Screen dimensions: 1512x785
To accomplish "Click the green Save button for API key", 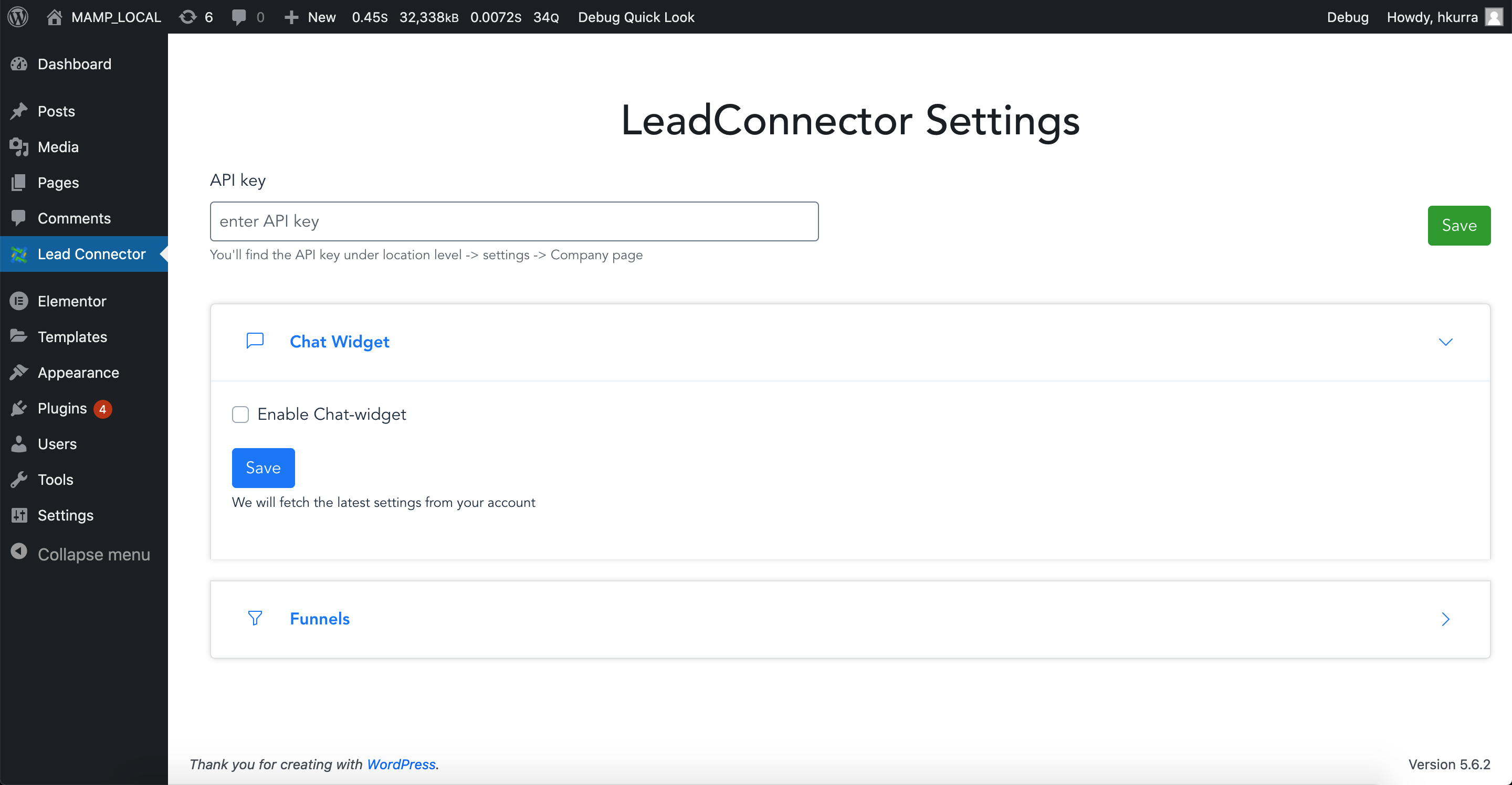I will point(1458,225).
